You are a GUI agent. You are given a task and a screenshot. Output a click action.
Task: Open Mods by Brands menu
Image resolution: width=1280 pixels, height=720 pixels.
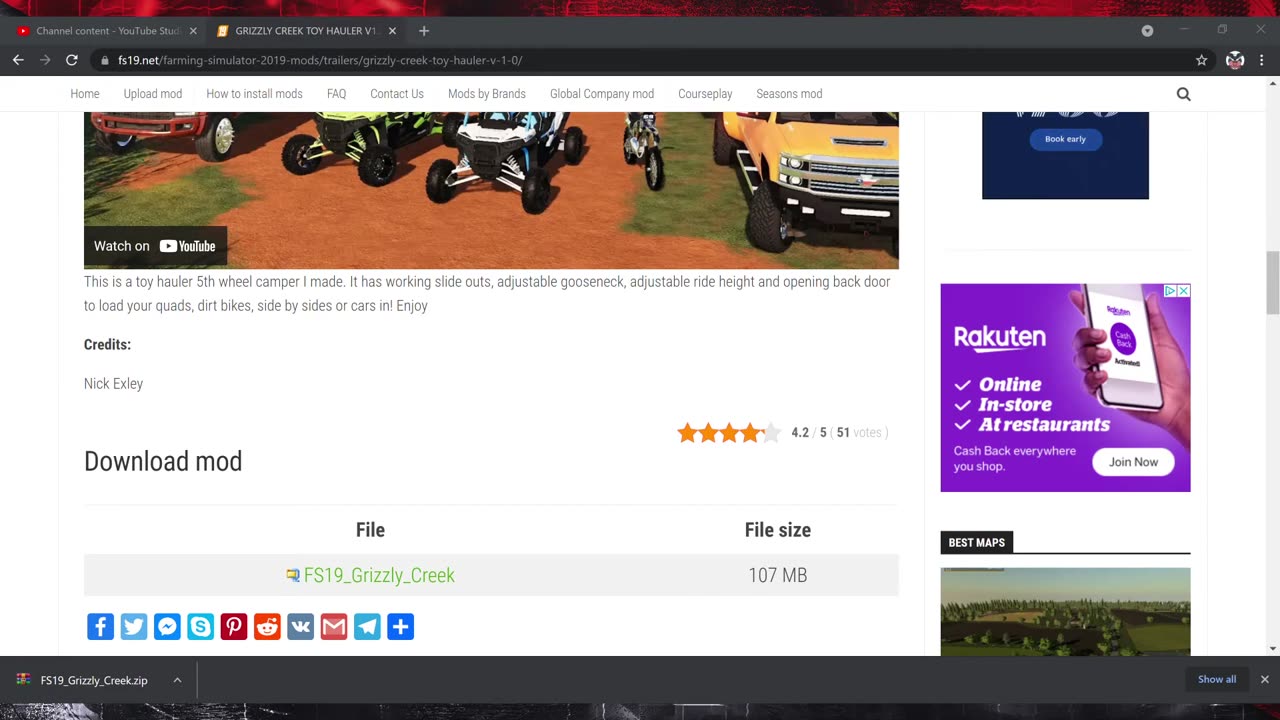click(487, 94)
